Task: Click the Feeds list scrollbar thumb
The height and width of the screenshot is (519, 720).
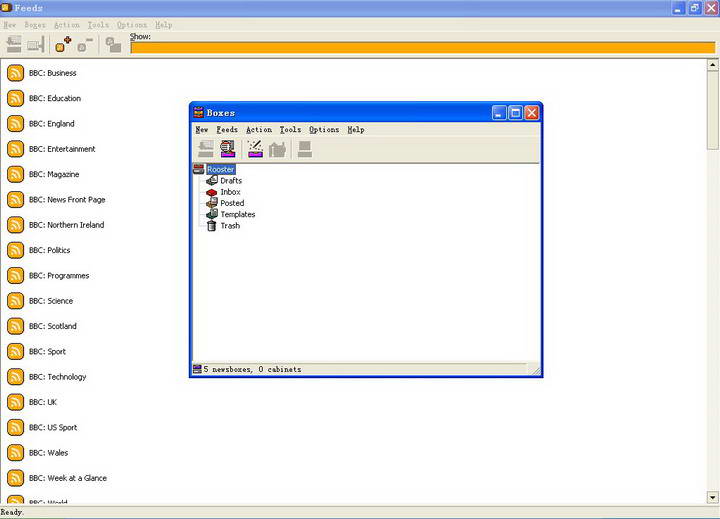Action: [713, 110]
